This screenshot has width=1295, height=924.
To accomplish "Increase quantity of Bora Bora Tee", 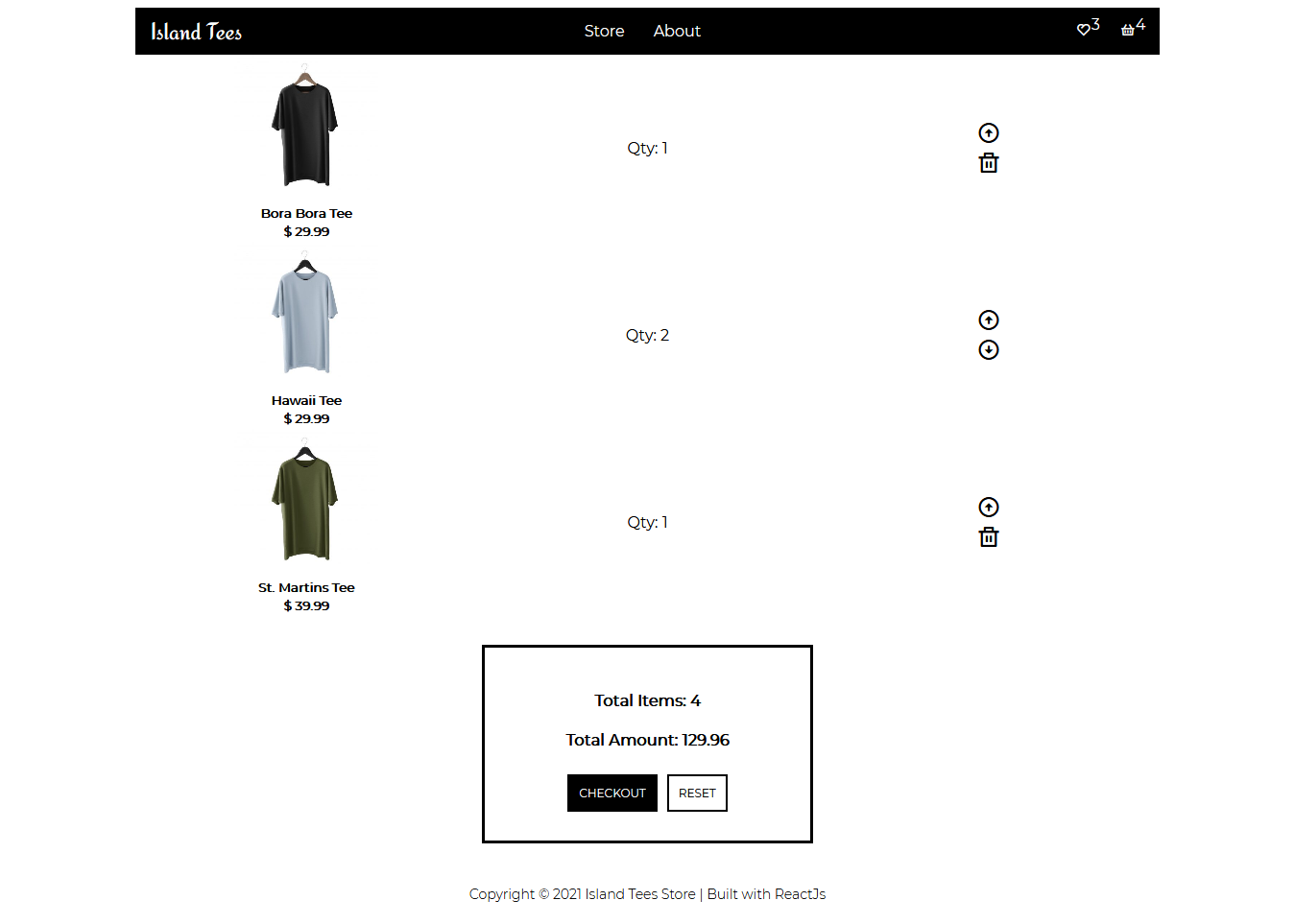I will point(989,132).
